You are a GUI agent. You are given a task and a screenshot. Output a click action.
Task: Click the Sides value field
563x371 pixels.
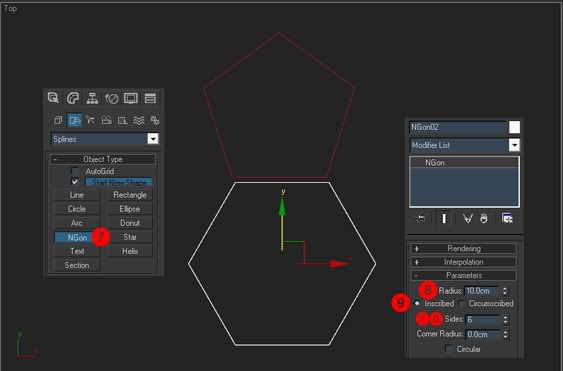pos(483,319)
